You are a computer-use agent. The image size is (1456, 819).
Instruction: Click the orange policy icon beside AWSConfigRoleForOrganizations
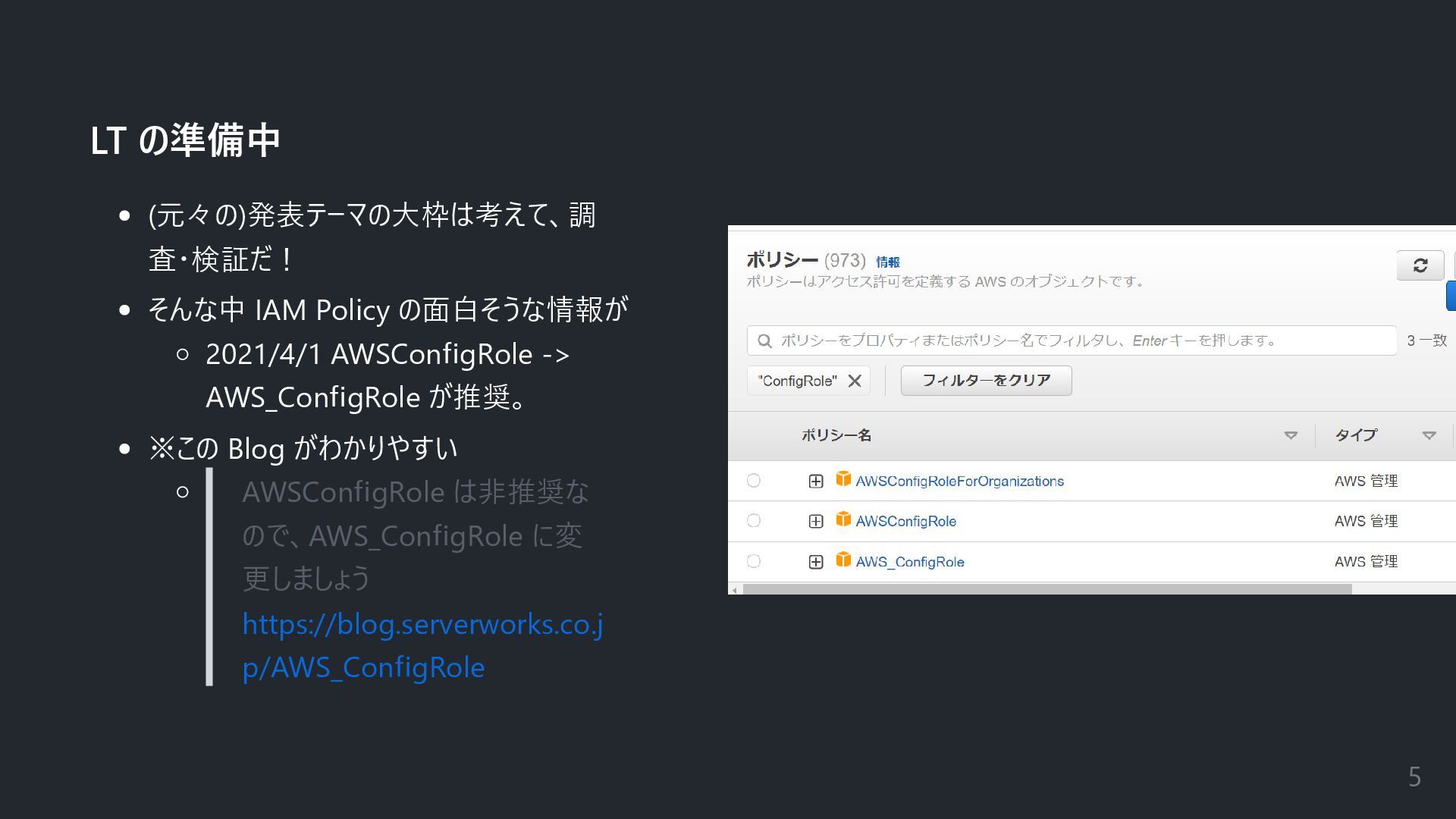click(843, 479)
